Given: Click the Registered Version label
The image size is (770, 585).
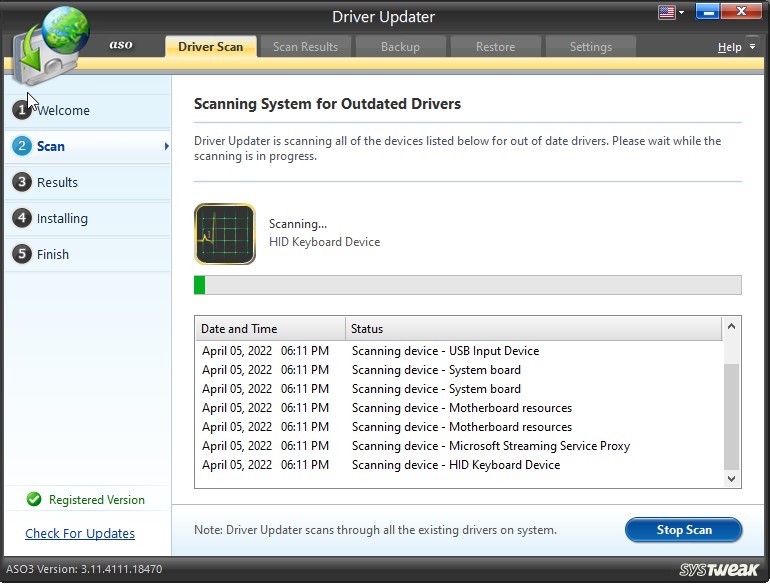Looking at the screenshot, I should (97, 500).
